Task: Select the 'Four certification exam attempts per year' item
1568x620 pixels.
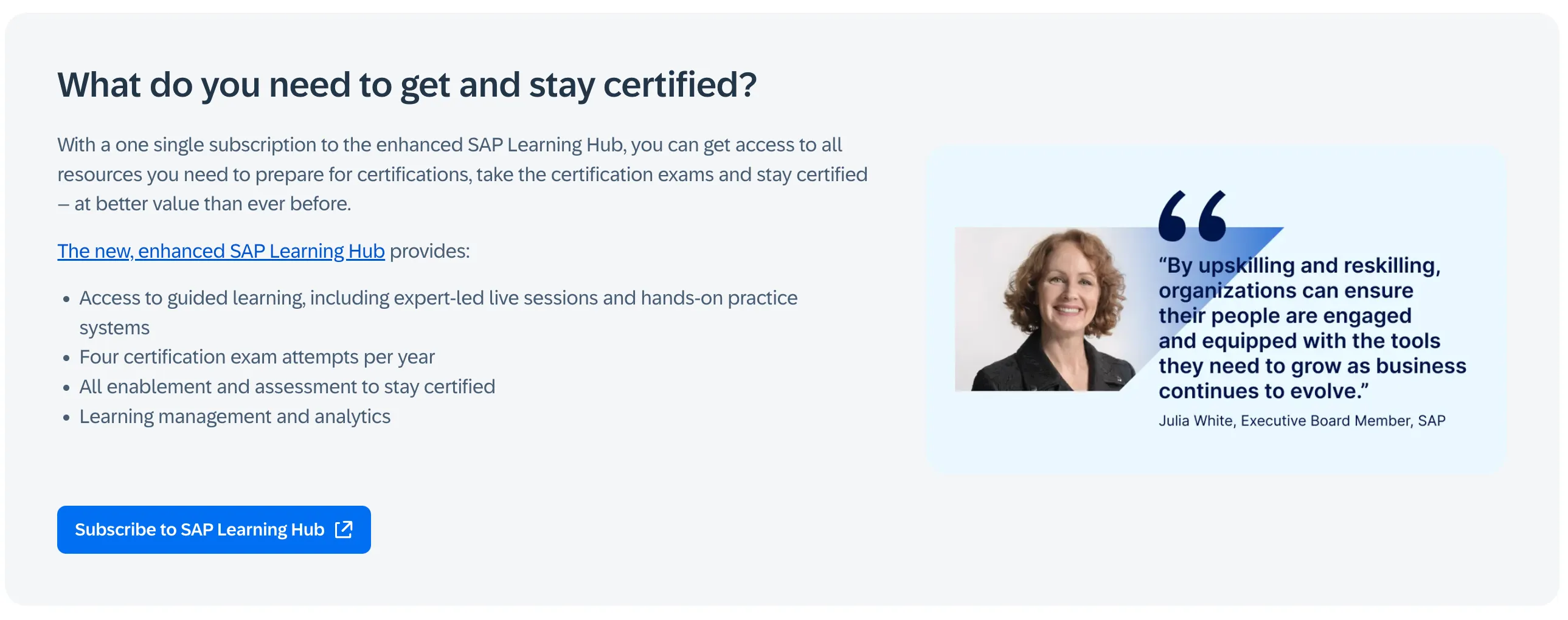Action: (257, 357)
